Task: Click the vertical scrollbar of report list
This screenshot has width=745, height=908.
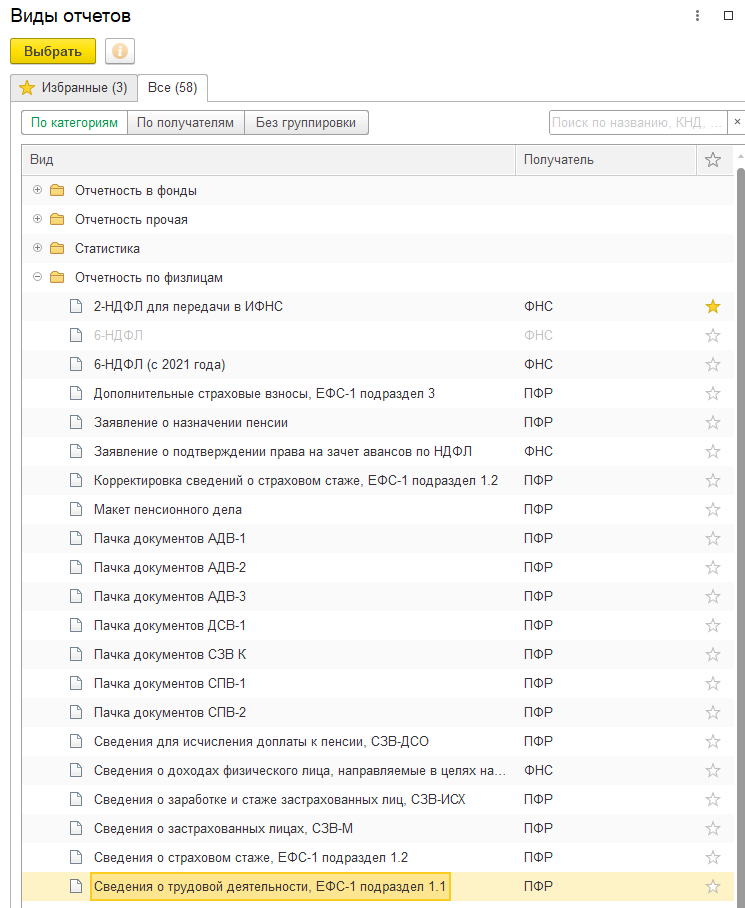Action: click(x=740, y=500)
